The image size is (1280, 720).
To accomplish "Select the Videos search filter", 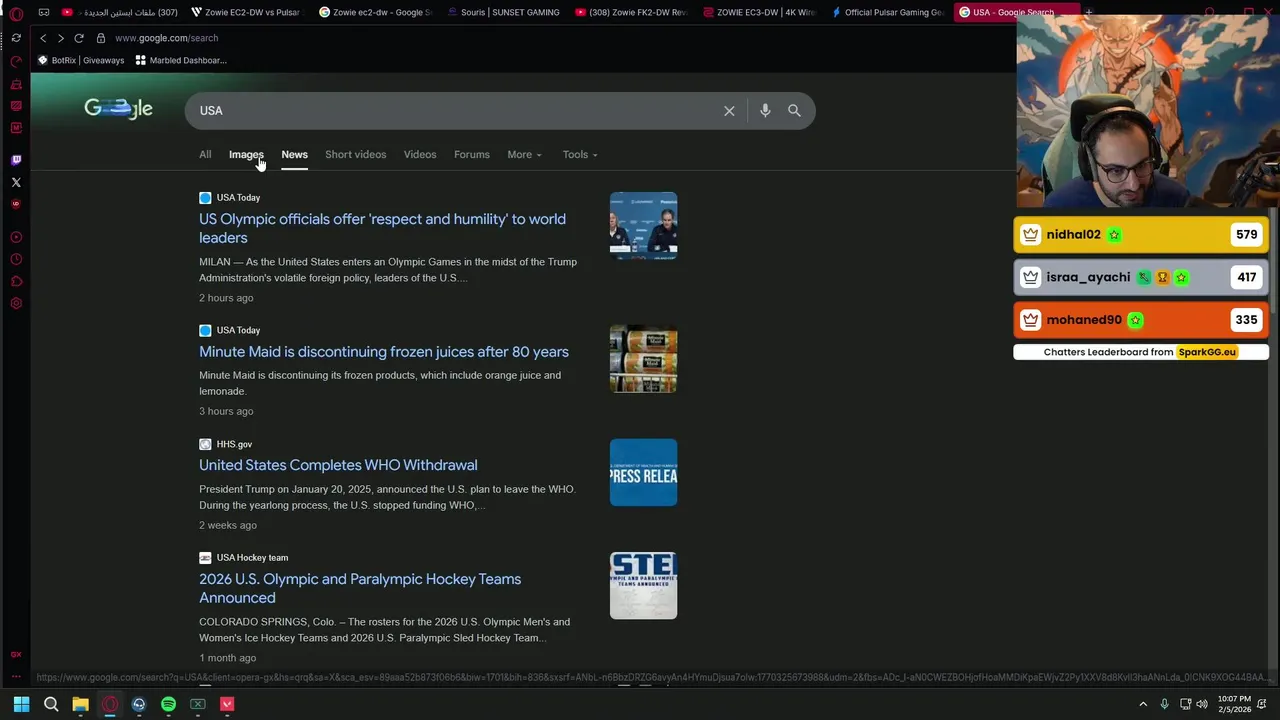I will tap(420, 155).
